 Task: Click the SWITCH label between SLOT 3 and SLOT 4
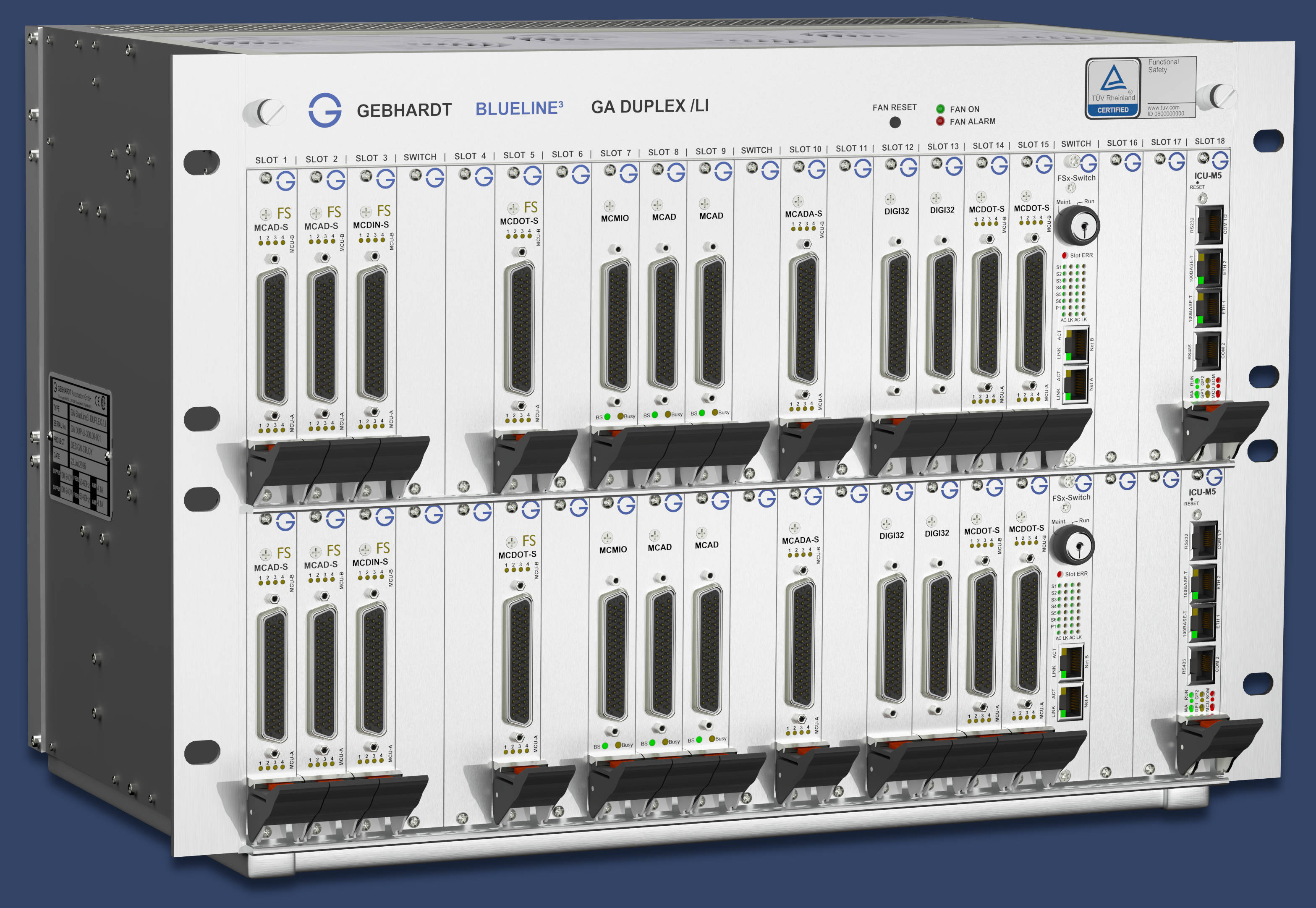420,157
